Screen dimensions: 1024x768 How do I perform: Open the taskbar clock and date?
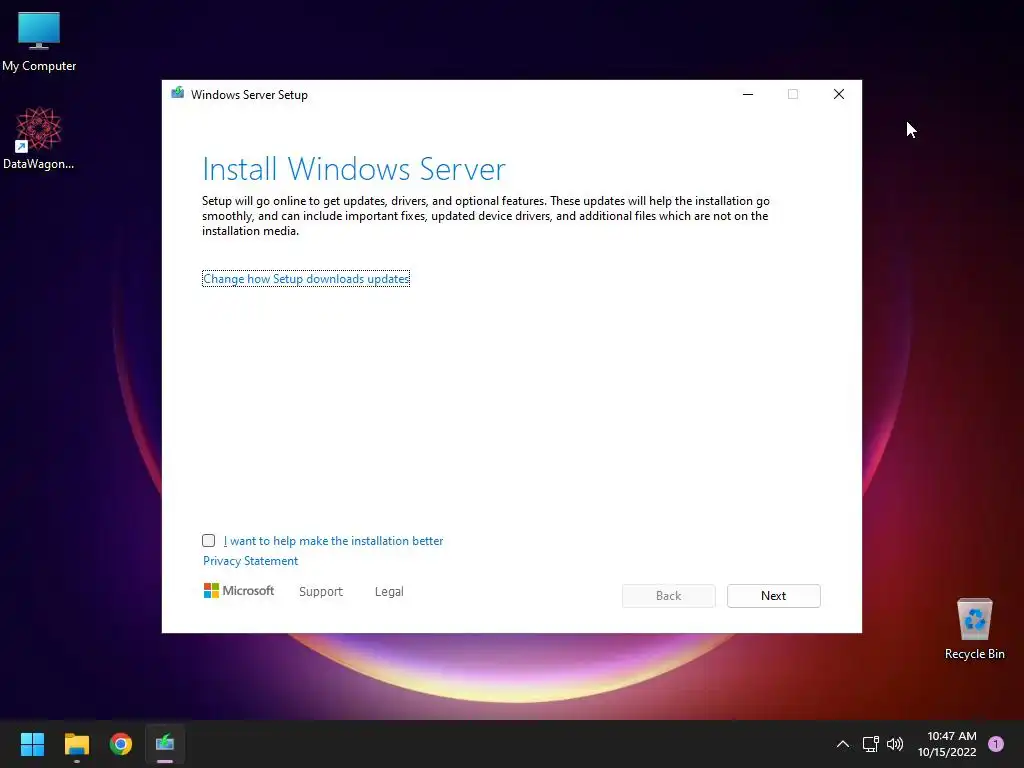point(948,744)
